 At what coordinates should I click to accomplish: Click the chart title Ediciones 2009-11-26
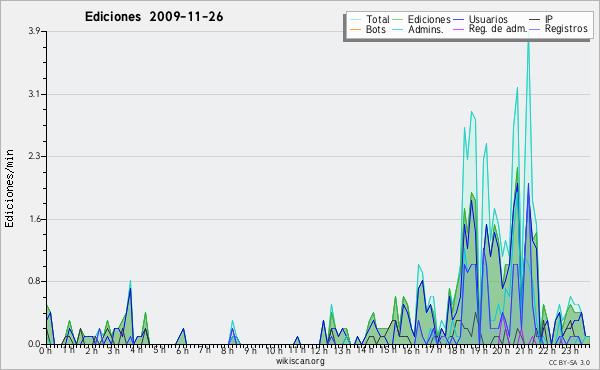154,17
